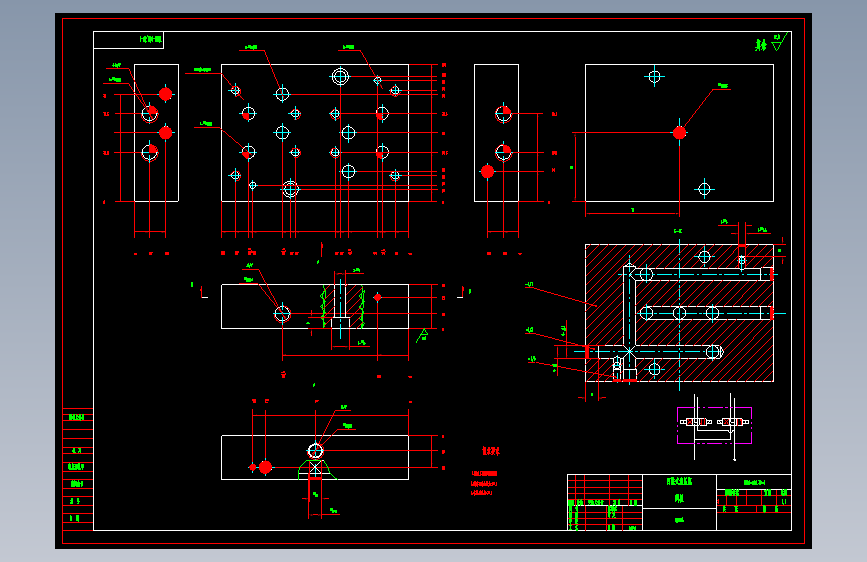Click the center circle in bottom view
The height and width of the screenshot is (562, 867).
tap(315, 451)
